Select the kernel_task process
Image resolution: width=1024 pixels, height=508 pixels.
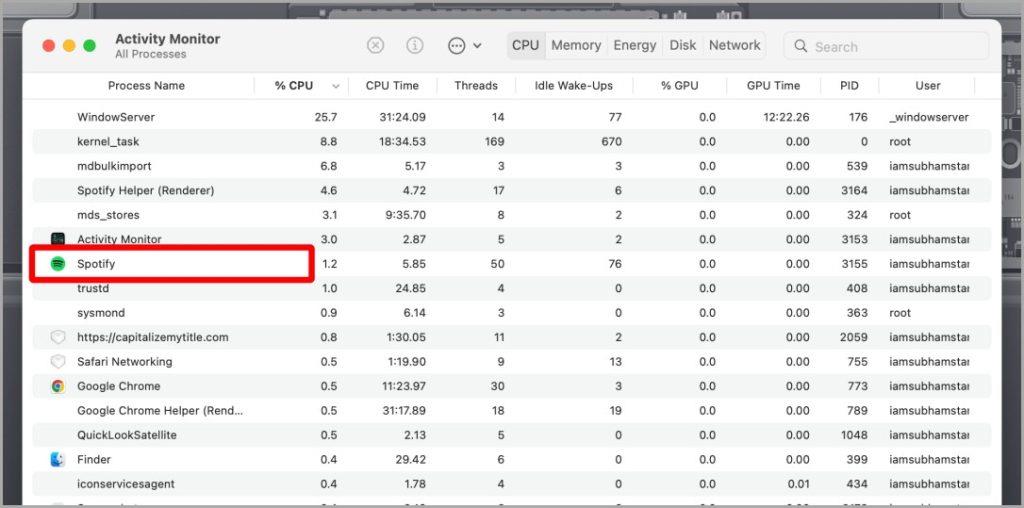108,142
